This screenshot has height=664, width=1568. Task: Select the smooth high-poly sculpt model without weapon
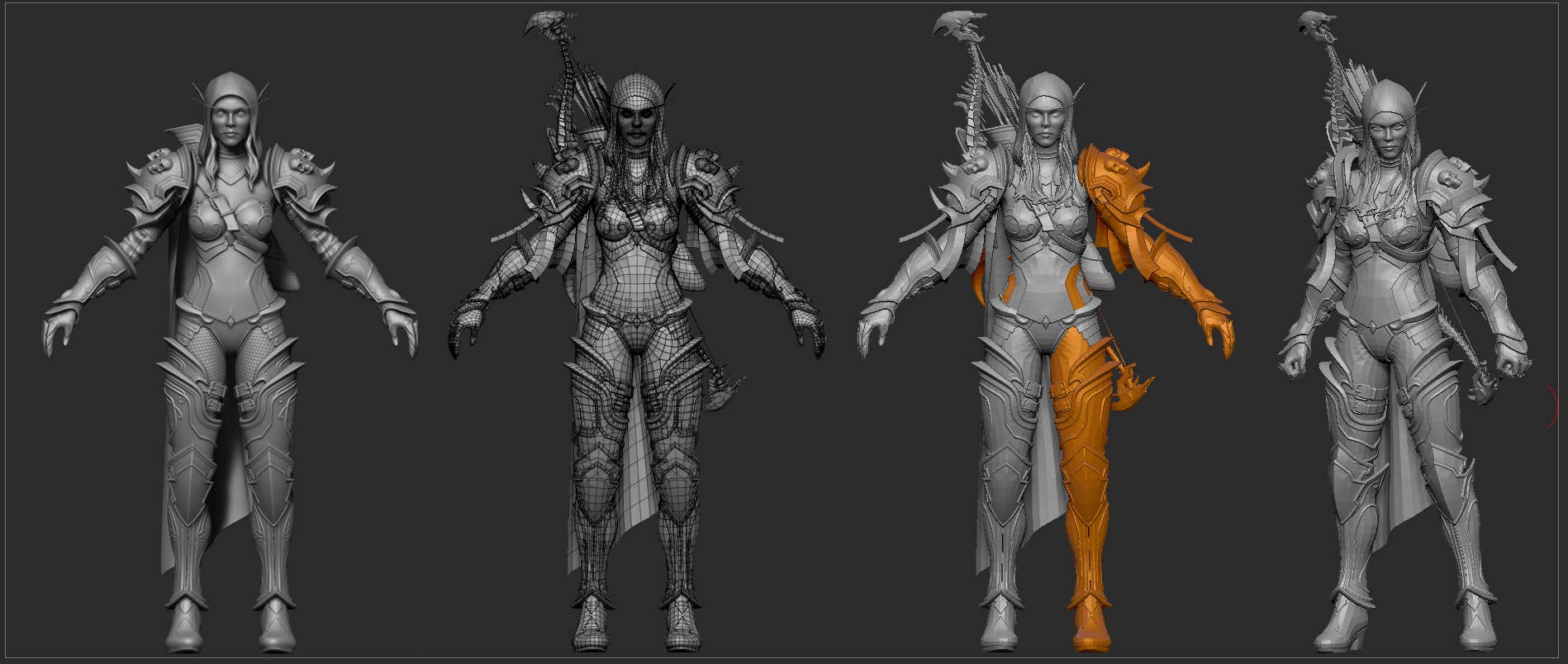(230, 363)
